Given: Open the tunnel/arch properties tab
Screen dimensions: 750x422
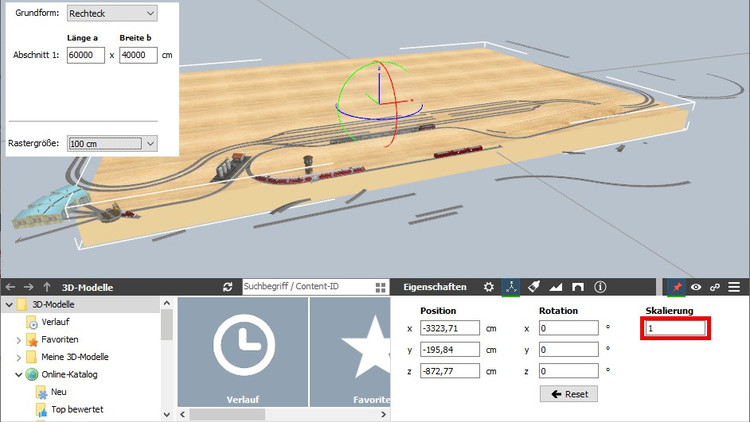Looking at the screenshot, I should click(x=578, y=287).
